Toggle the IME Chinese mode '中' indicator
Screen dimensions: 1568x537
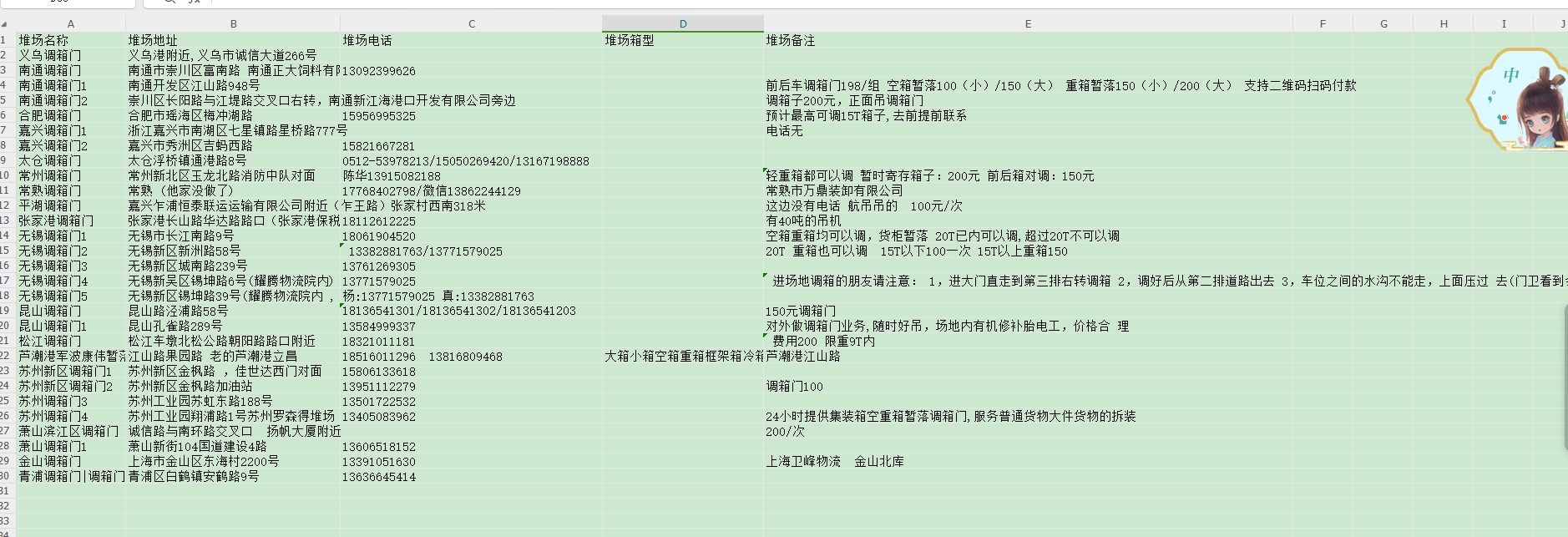(x=1511, y=76)
